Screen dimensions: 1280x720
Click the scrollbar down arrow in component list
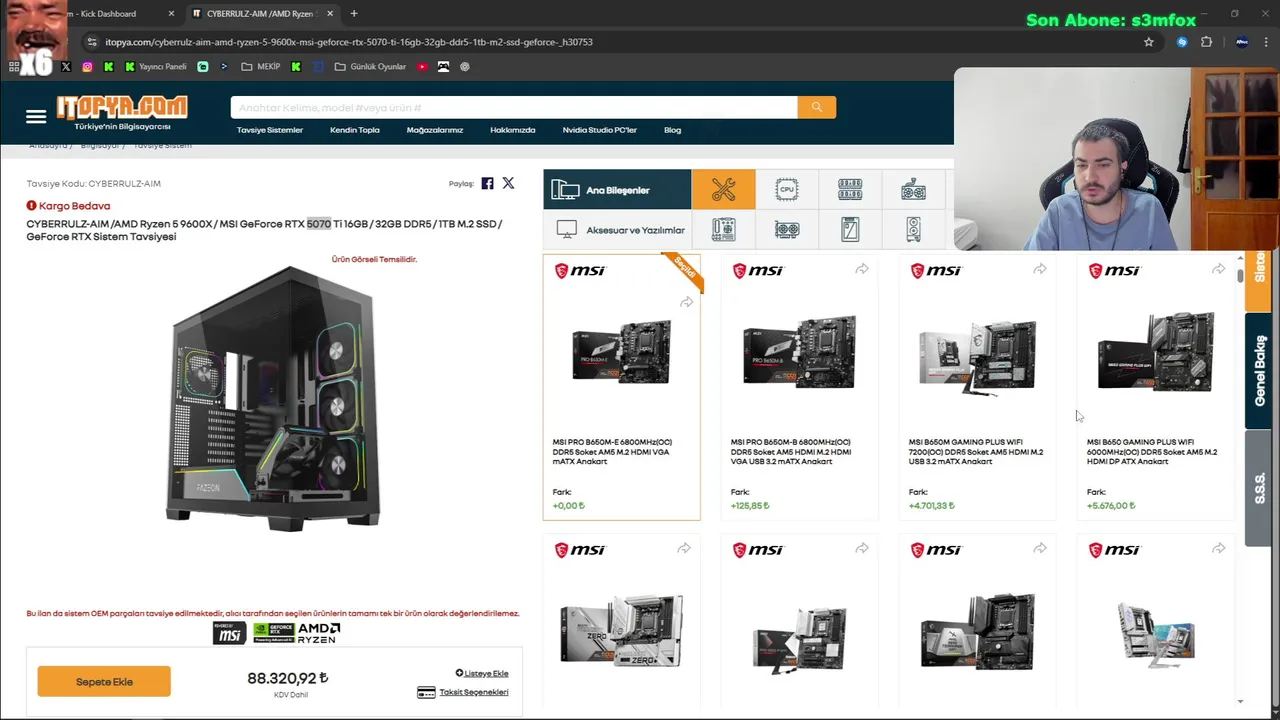click(1240, 702)
